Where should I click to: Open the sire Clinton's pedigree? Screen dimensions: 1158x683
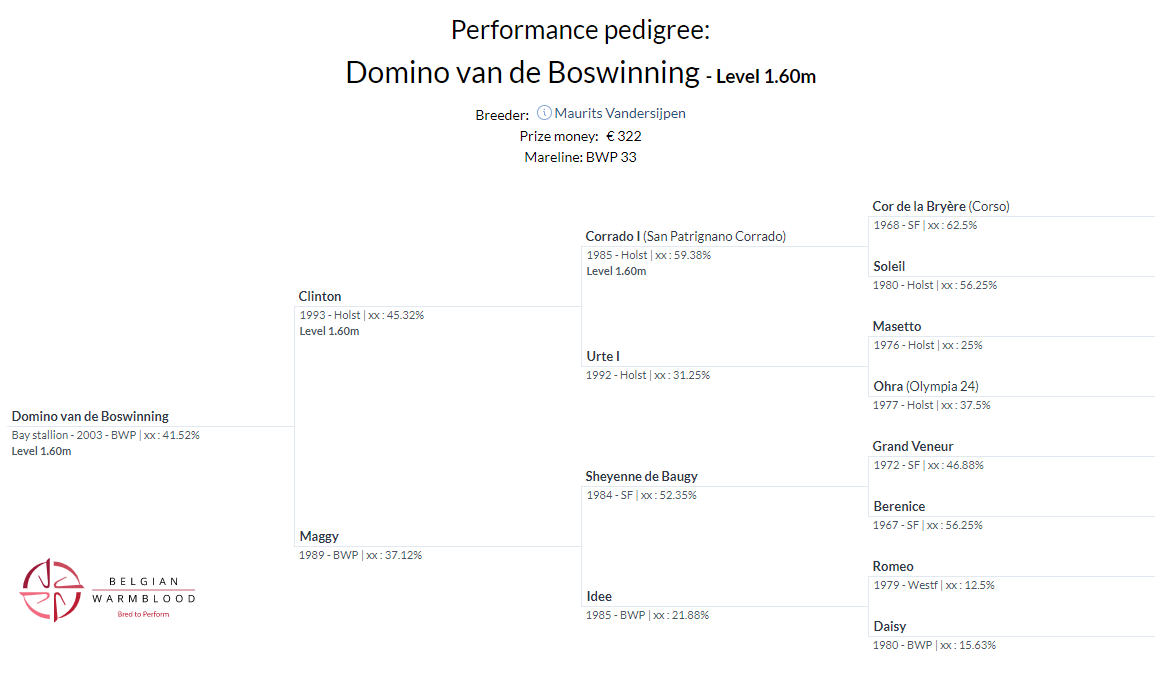[x=320, y=297]
